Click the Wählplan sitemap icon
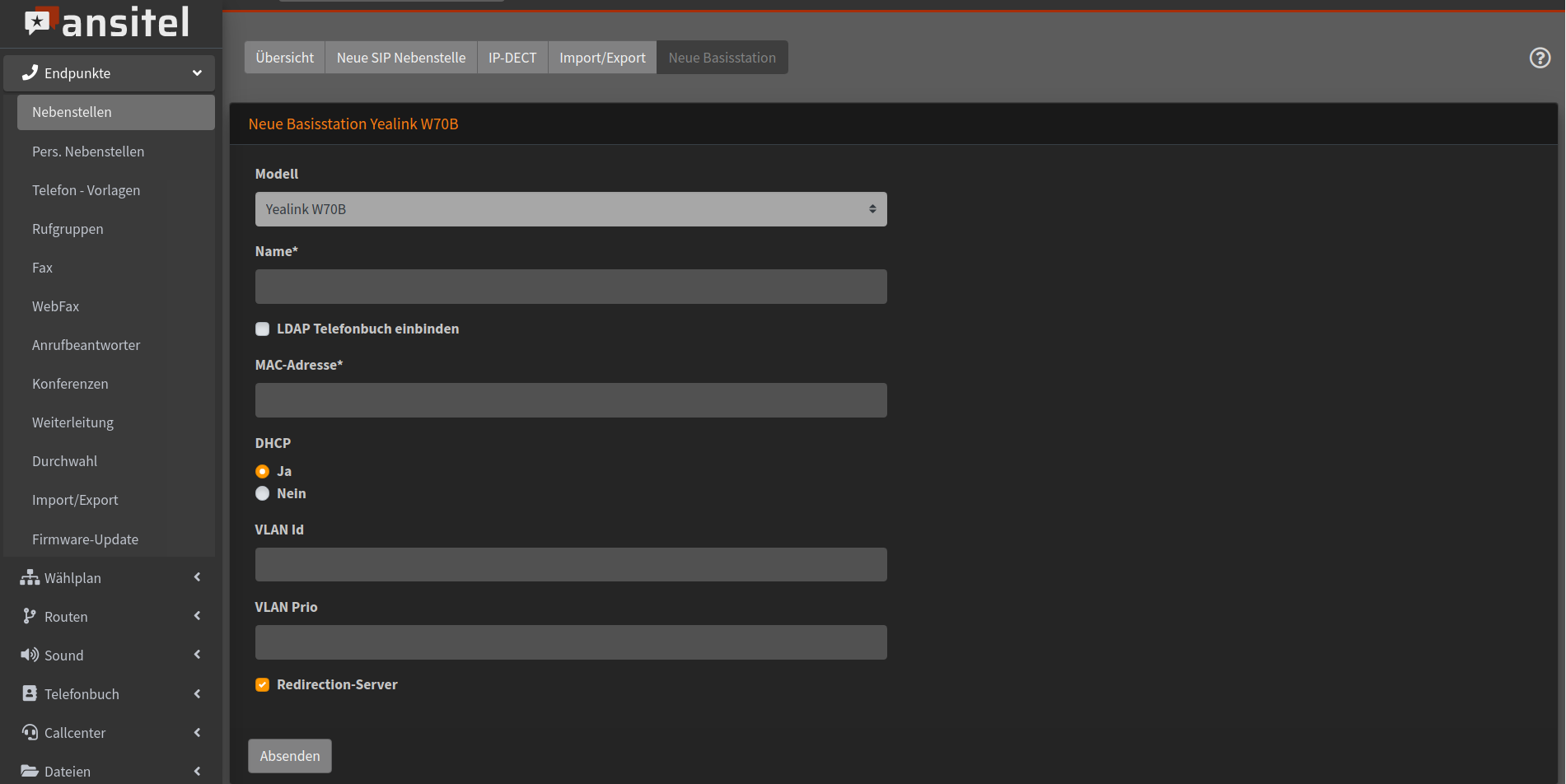Viewport: 1566px width, 784px height. [x=30, y=577]
